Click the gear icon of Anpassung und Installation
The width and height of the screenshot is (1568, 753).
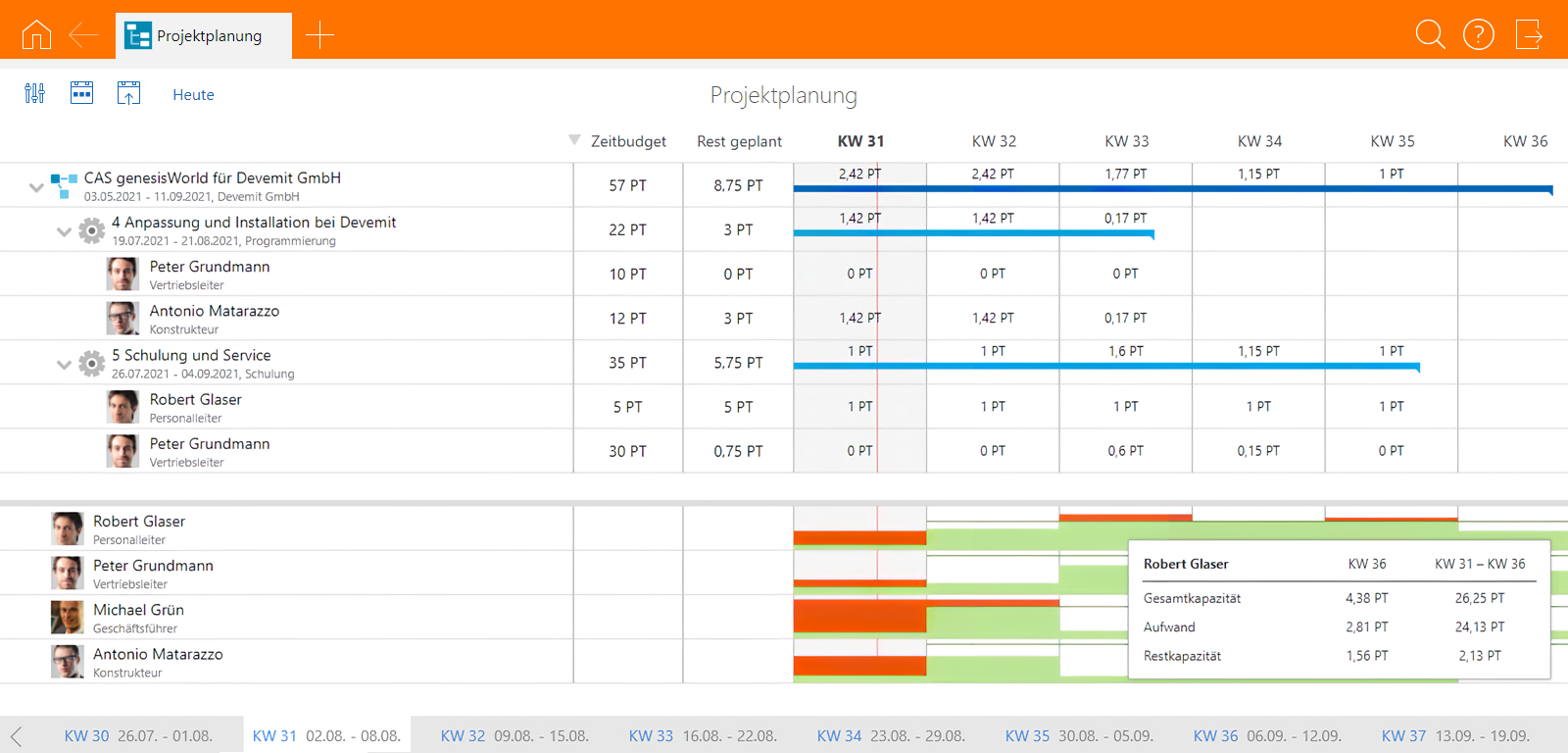point(91,230)
